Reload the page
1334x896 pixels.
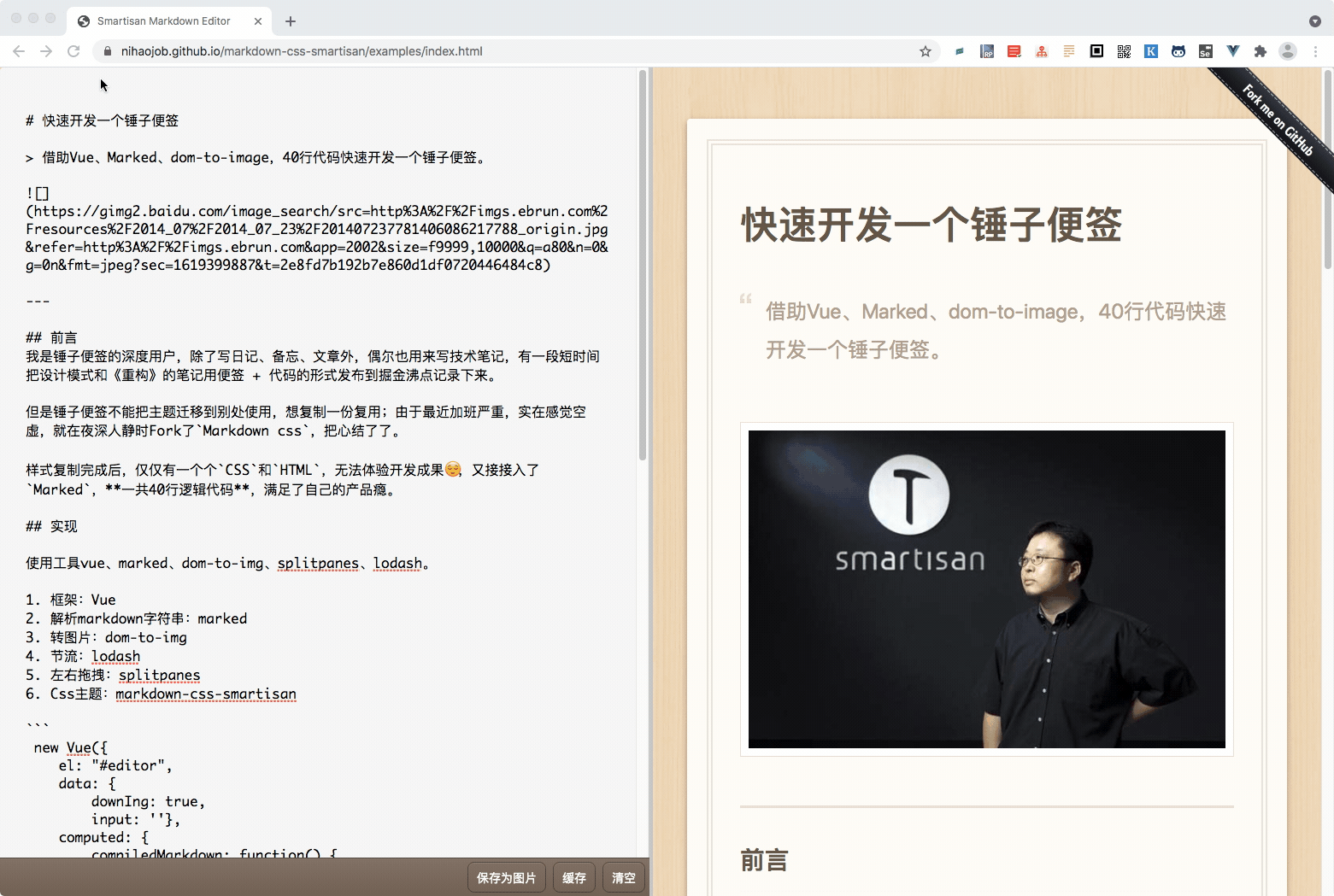point(73,51)
